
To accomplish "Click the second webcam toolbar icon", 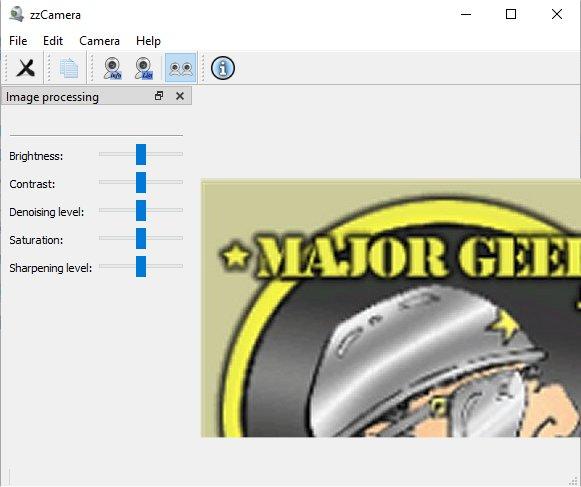I will [143, 68].
